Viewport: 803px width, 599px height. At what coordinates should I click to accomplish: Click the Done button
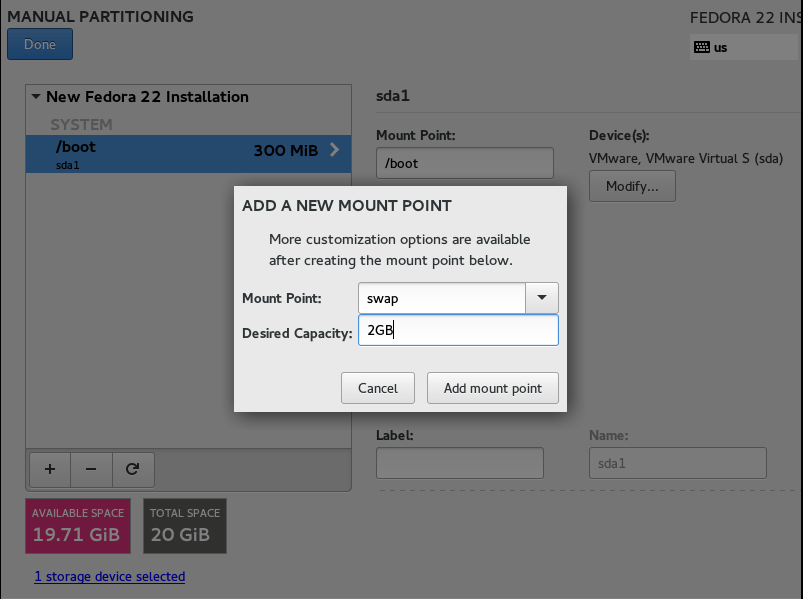click(40, 44)
